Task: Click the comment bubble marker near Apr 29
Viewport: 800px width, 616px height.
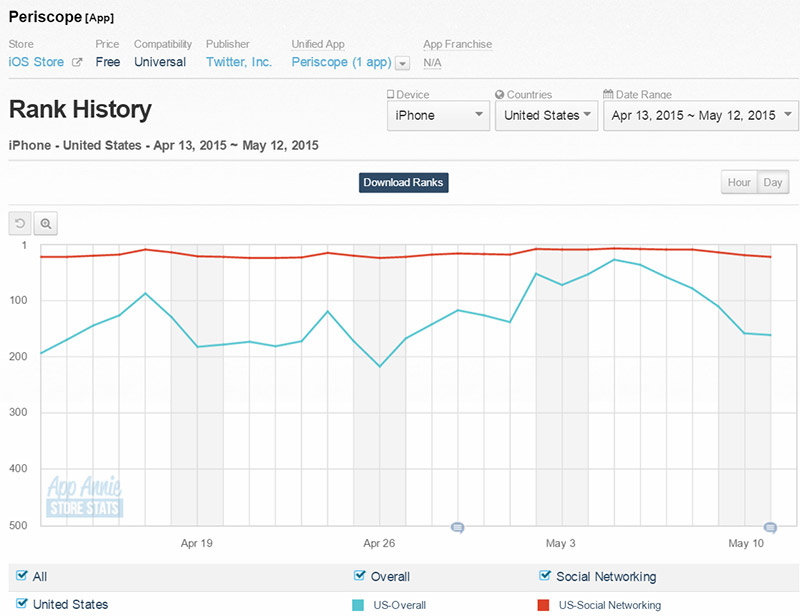Action: coord(458,527)
